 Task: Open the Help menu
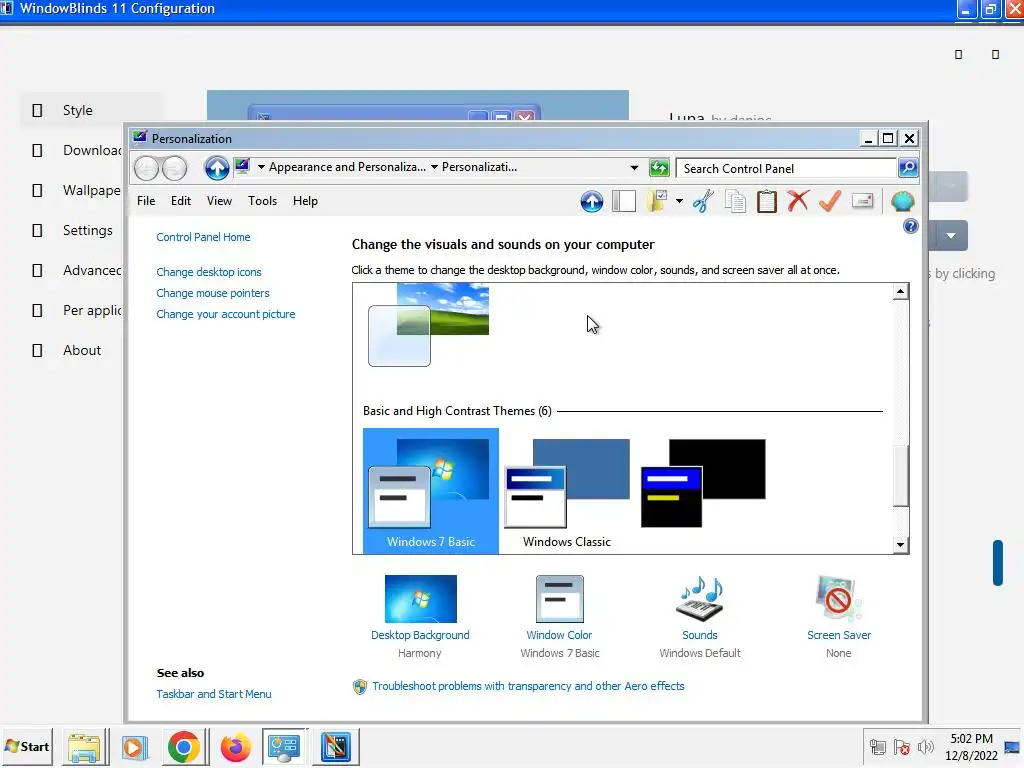click(305, 200)
